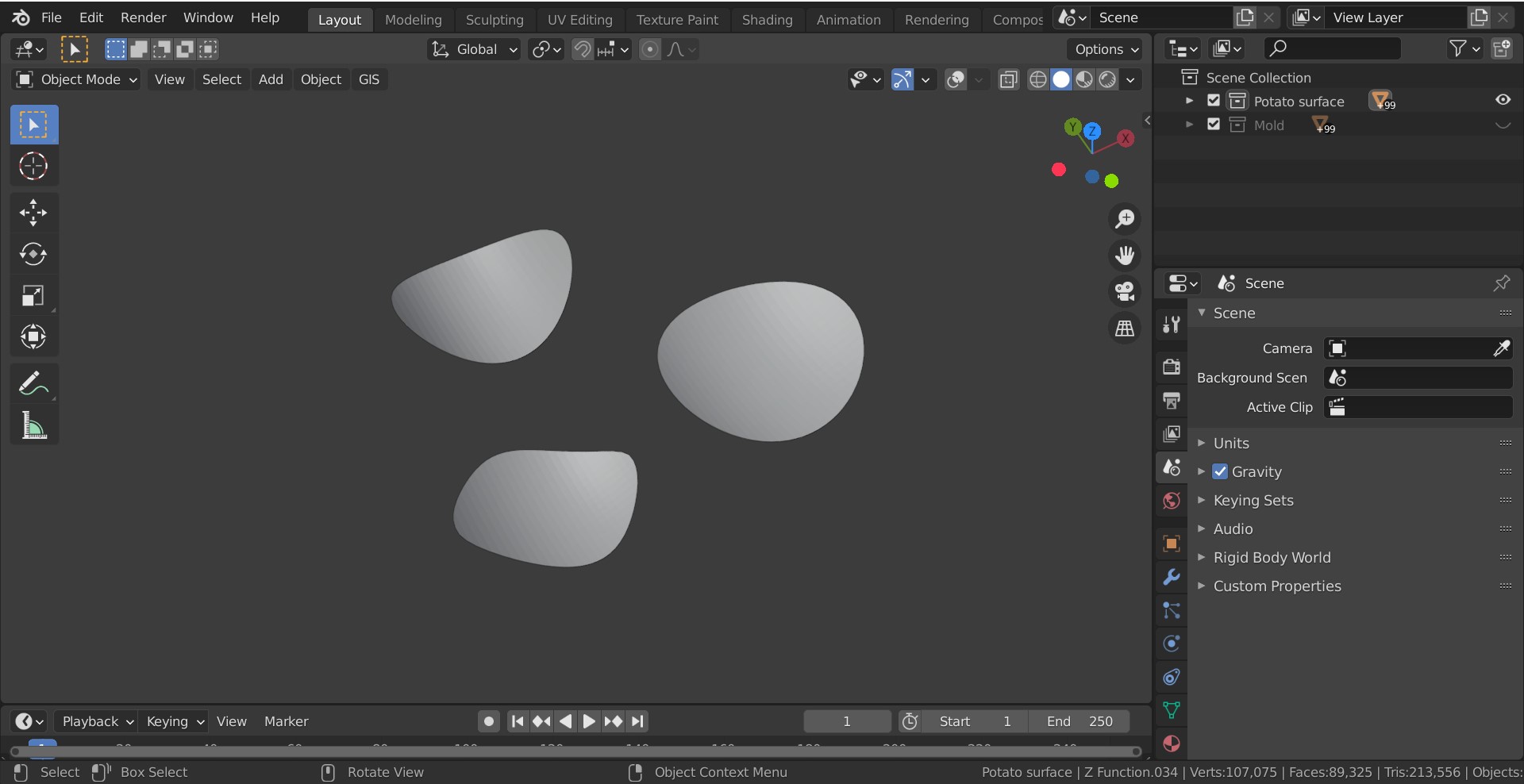Select the Annotate tool
1524x784 pixels.
click(33, 384)
